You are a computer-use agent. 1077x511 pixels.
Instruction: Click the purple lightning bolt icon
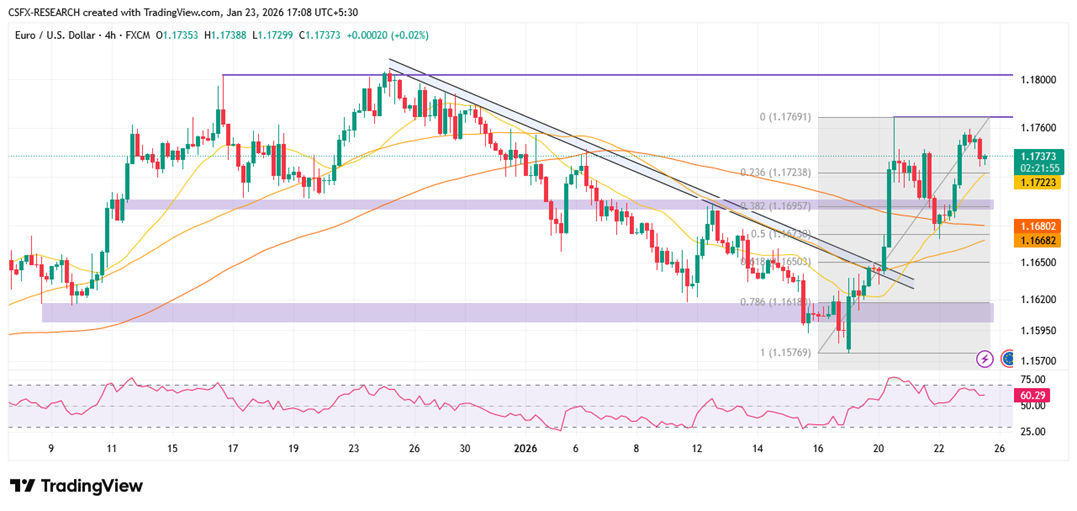point(986,358)
